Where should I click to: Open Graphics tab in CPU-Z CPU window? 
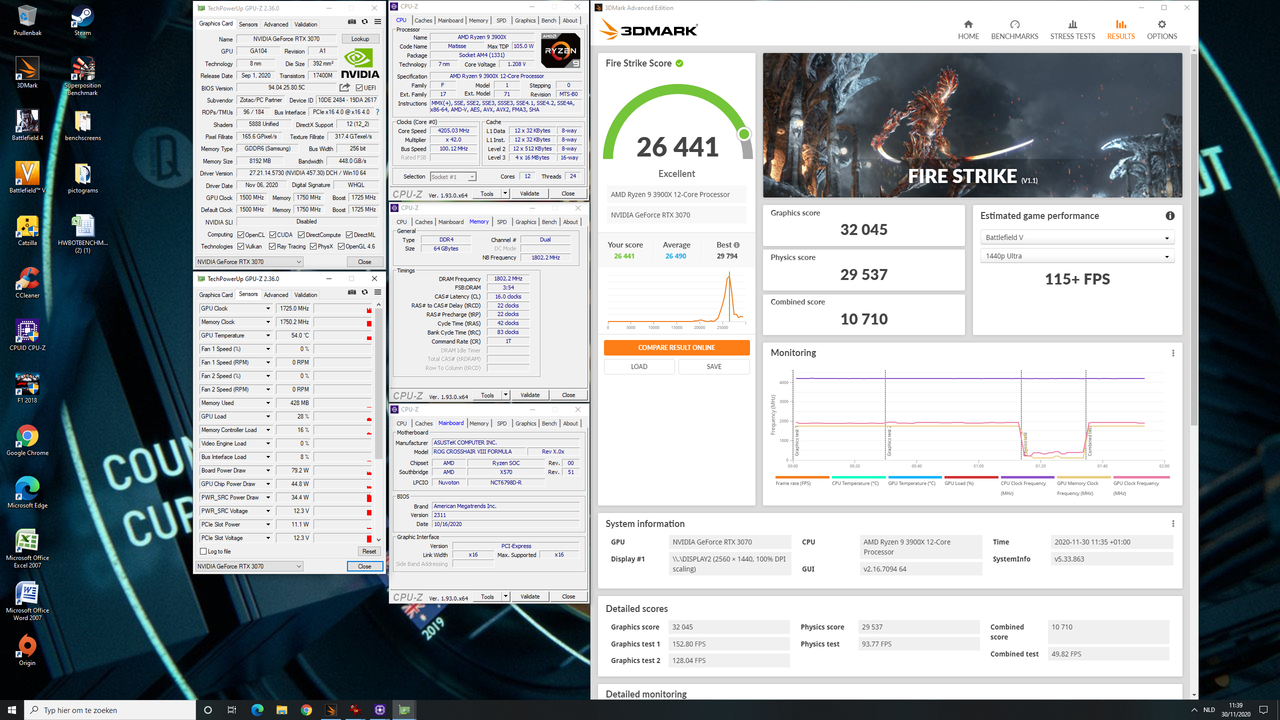point(526,20)
